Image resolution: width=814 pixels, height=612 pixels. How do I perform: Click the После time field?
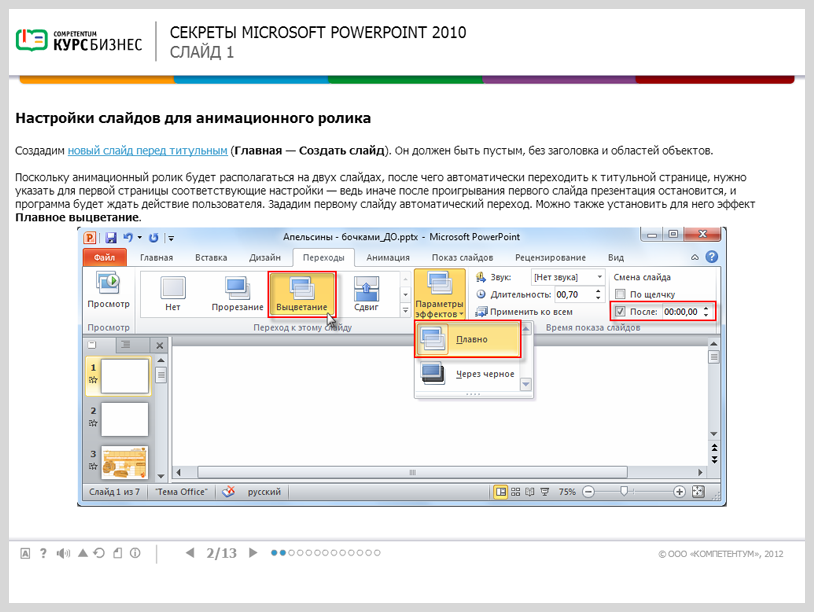point(681,311)
